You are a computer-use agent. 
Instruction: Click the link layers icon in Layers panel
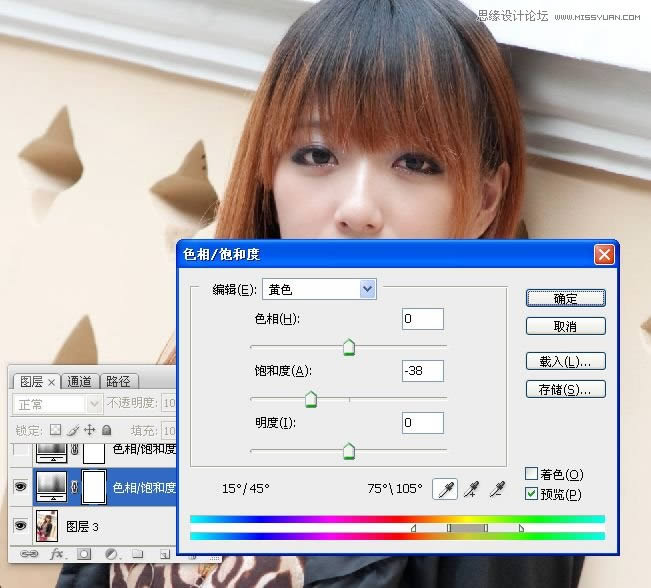point(30,553)
